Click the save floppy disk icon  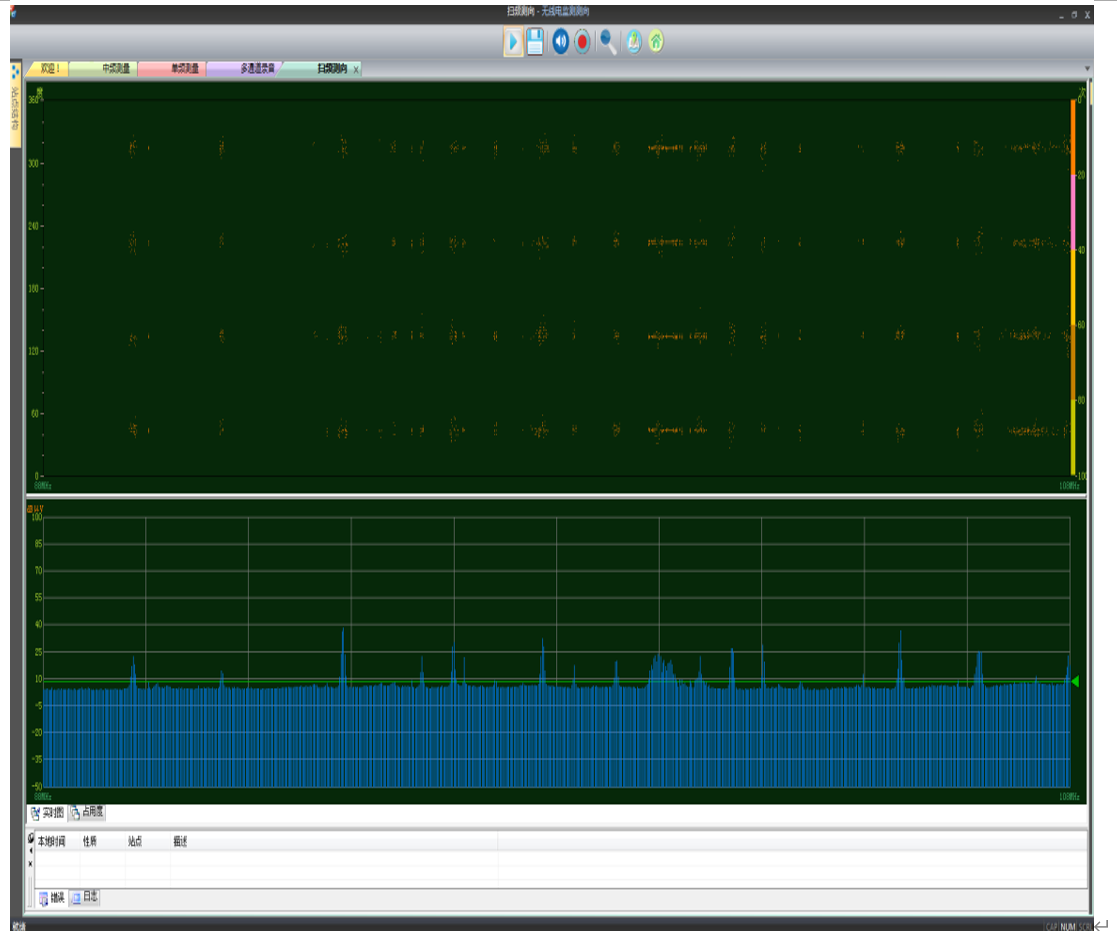535,42
